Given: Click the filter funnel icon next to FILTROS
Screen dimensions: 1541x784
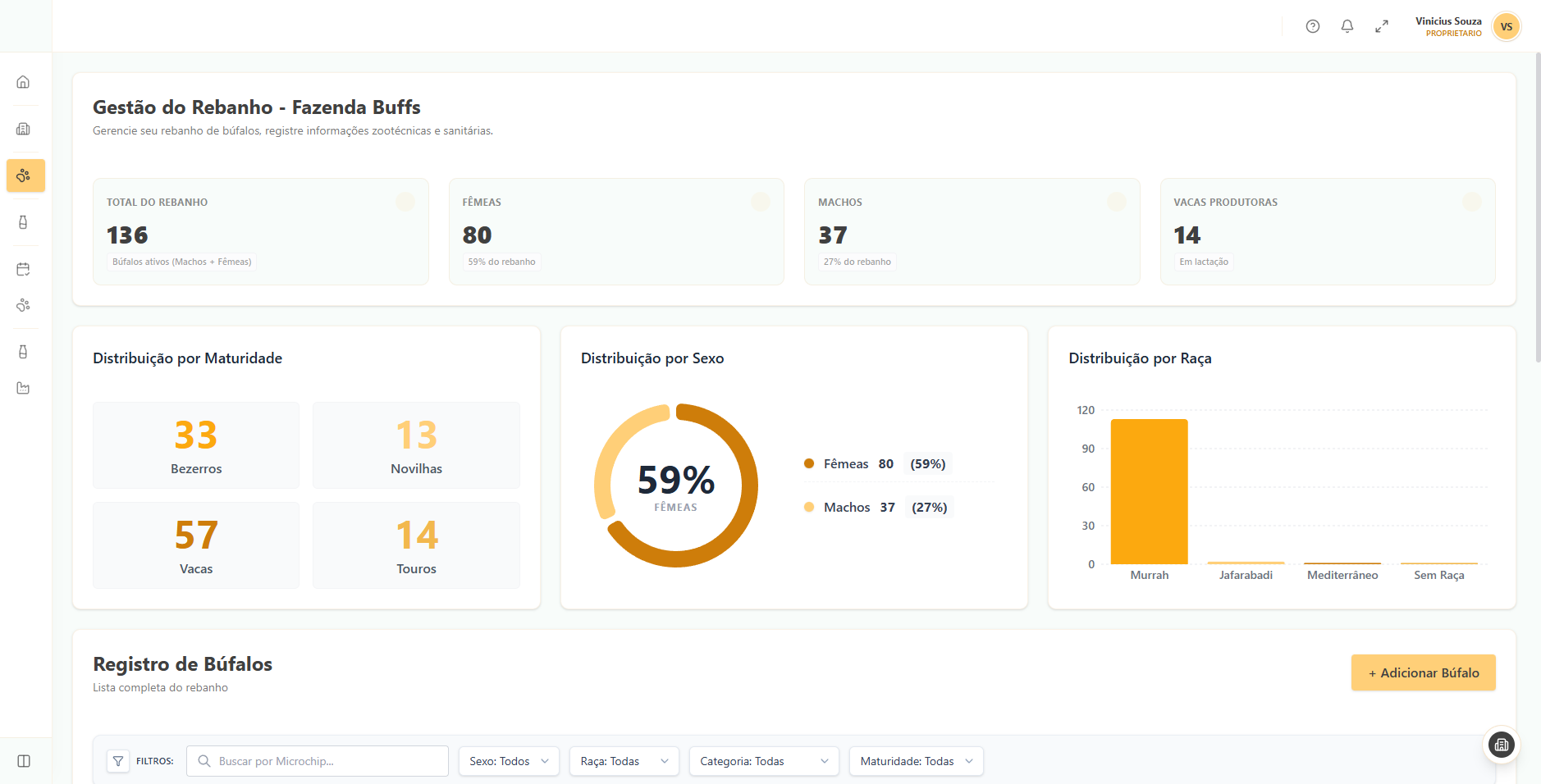Looking at the screenshot, I should (118, 761).
